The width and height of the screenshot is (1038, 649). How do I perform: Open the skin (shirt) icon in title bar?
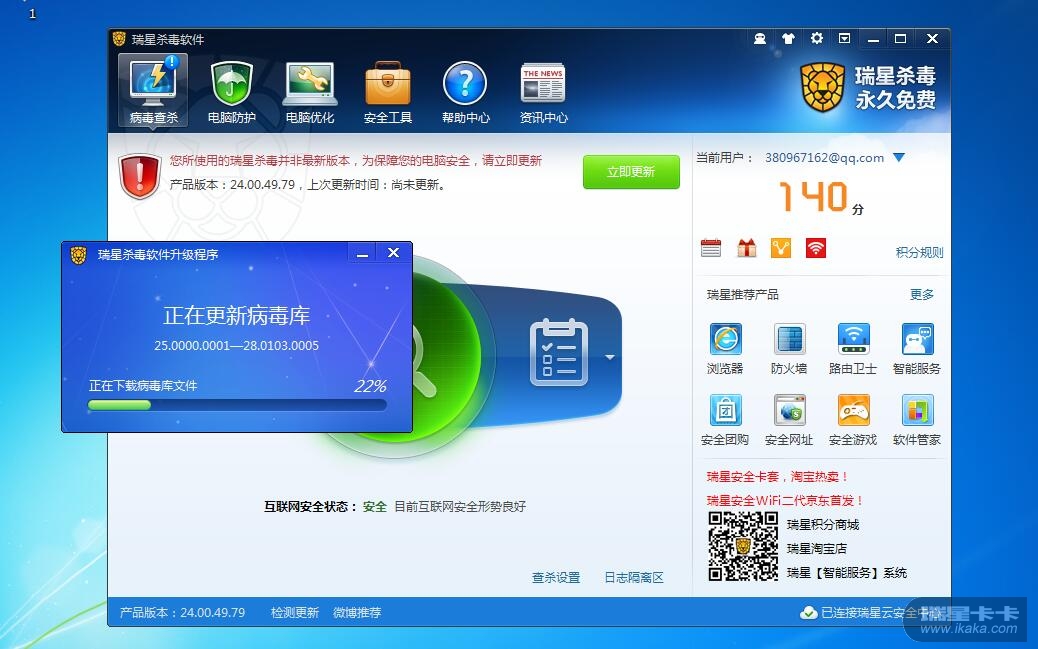(x=788, y=38)
